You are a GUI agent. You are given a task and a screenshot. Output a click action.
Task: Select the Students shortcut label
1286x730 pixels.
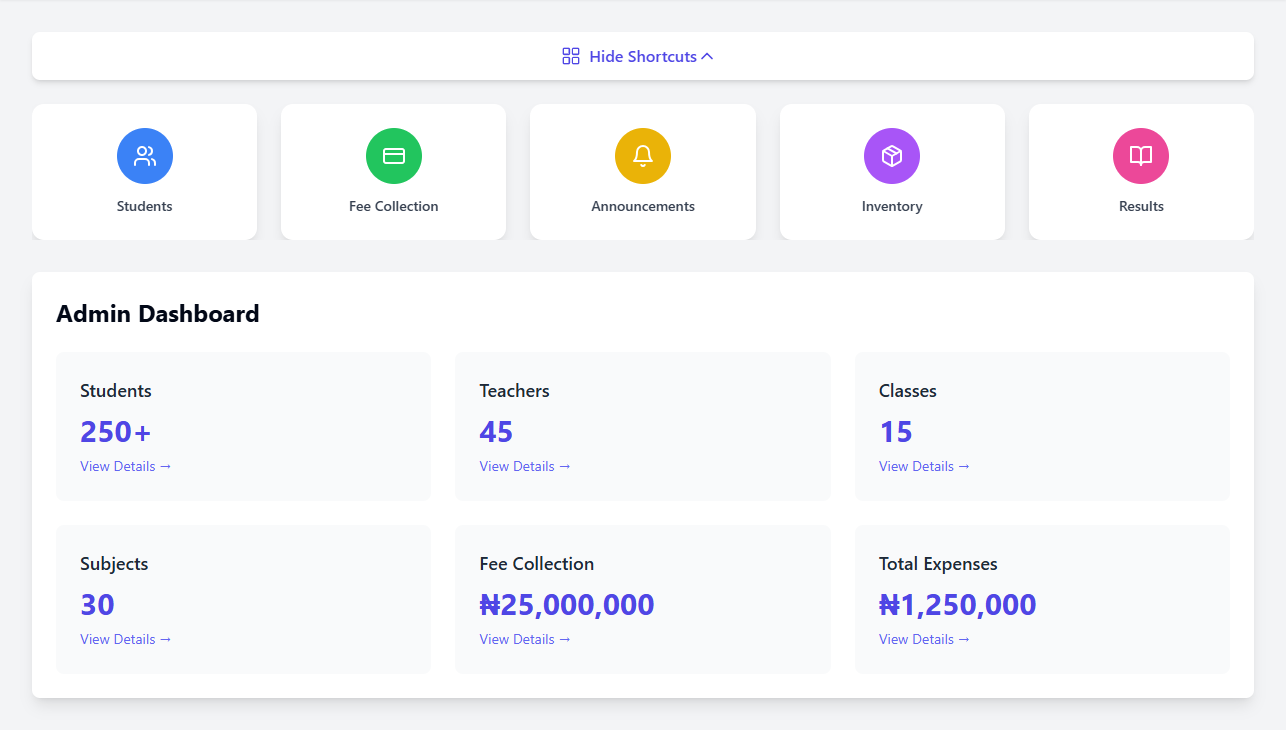click(145, 206)
